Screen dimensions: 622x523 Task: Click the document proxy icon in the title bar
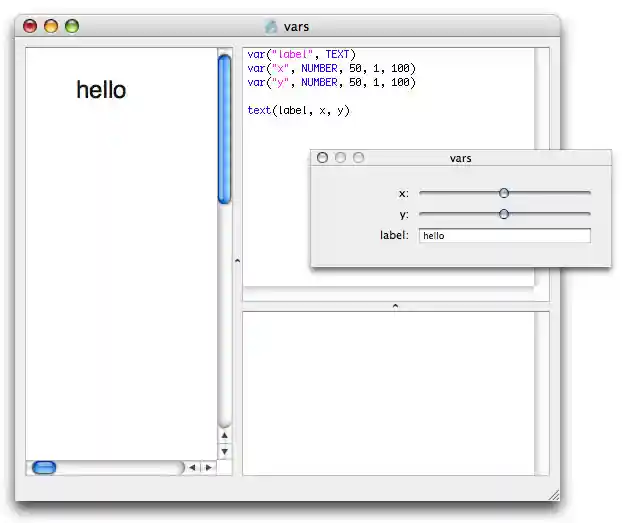tap(271, 27)
